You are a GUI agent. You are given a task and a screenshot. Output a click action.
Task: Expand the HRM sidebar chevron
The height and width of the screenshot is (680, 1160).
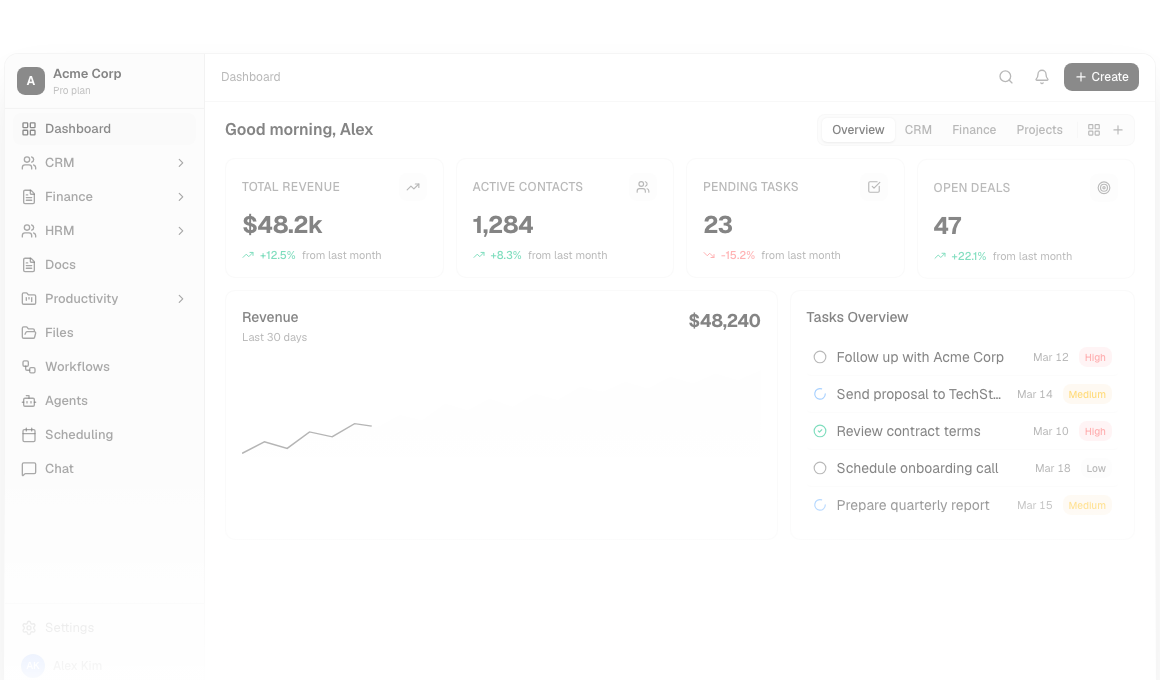[181, 231]
